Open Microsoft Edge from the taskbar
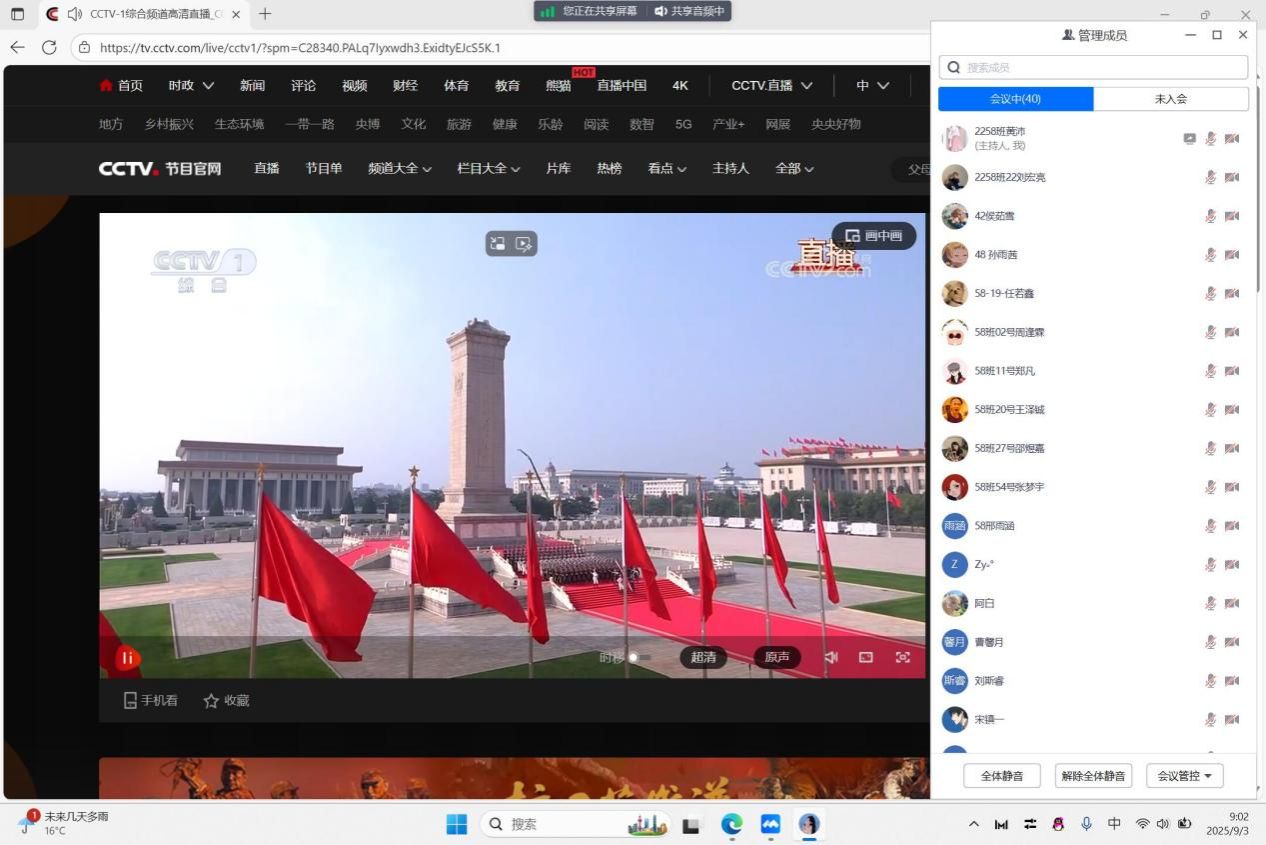 click(732, 824)
